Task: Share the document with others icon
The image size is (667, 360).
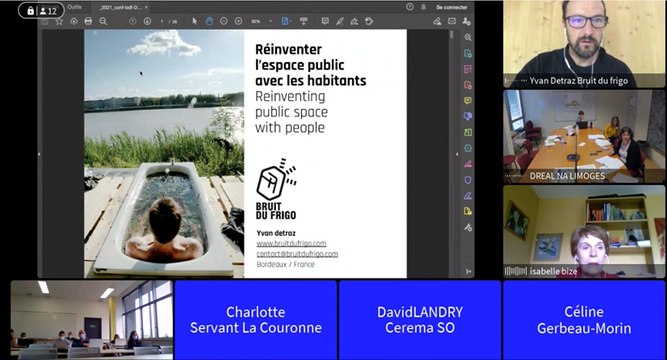Action: click(x=466, y=21)
